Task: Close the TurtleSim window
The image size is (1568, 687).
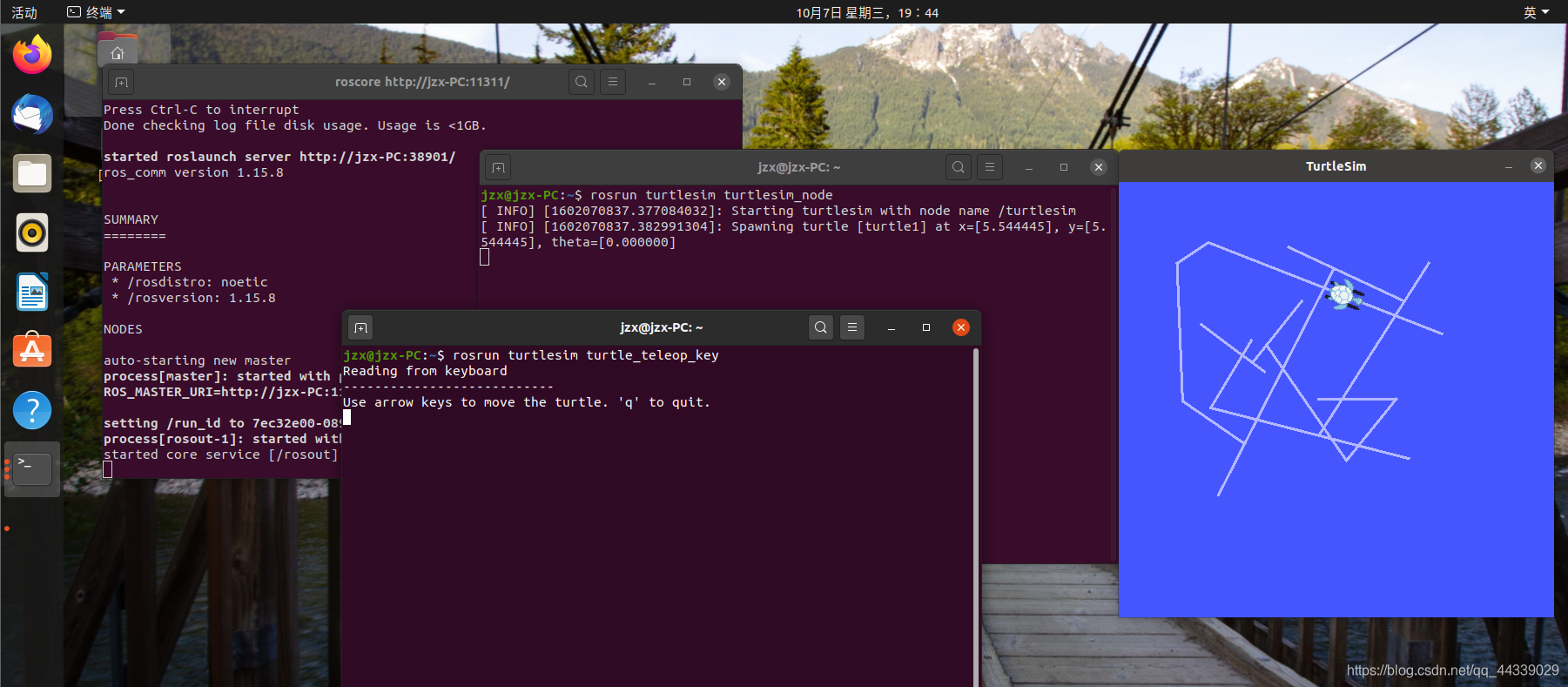Action: (x=1538, y=165)
